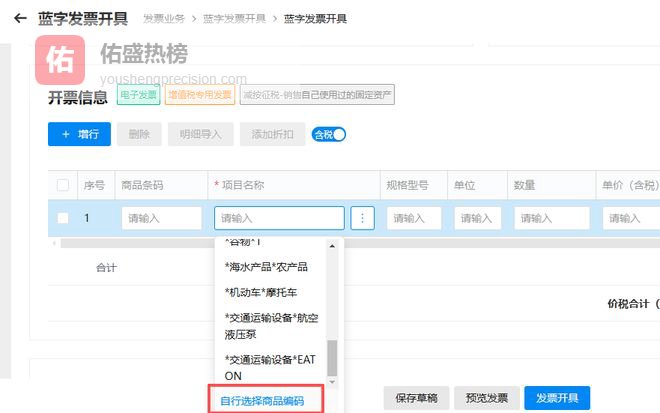The height and width of the screenshot is (413, 660).
Task: Click the 增行 add row button
Action: pos(79,134)
